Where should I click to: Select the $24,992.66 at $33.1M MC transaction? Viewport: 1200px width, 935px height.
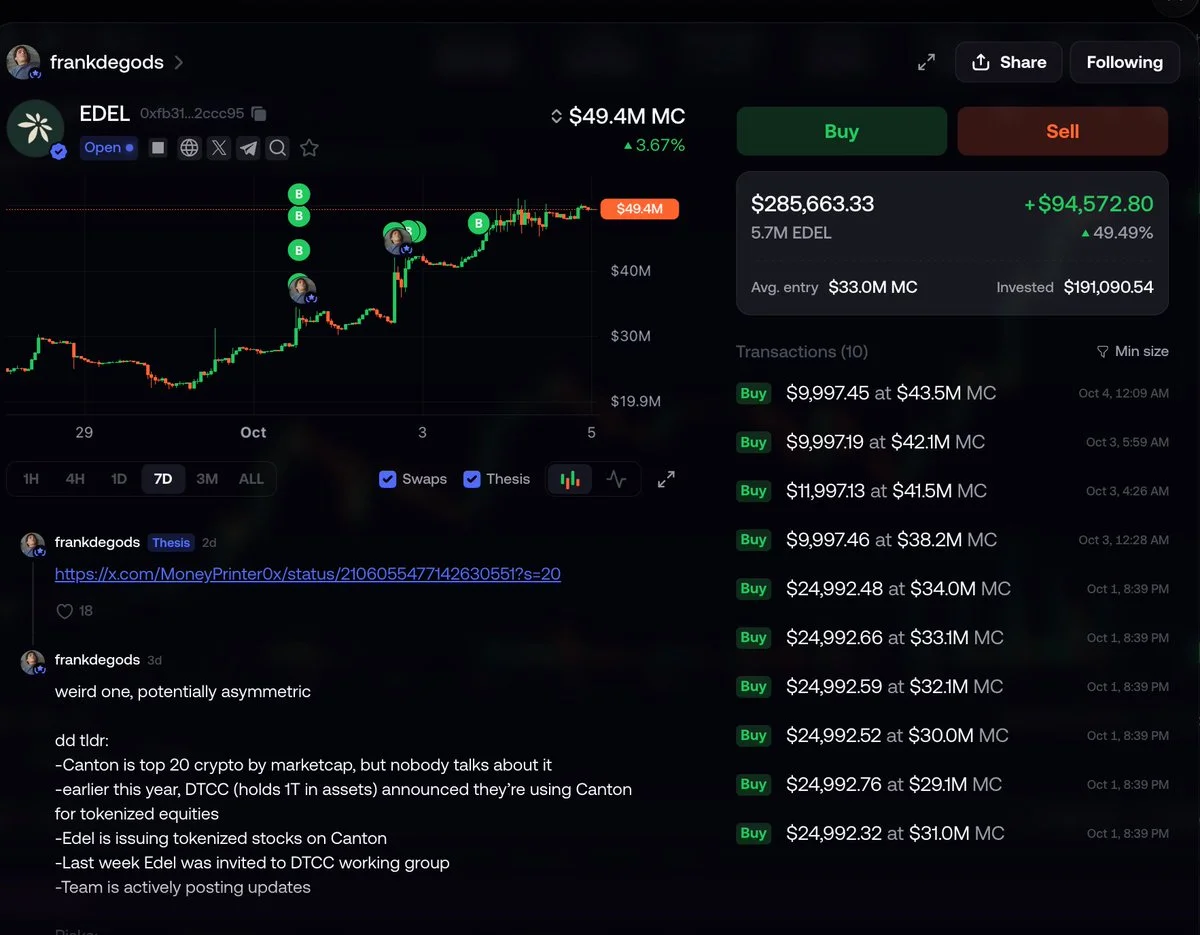tap(952, 638)
